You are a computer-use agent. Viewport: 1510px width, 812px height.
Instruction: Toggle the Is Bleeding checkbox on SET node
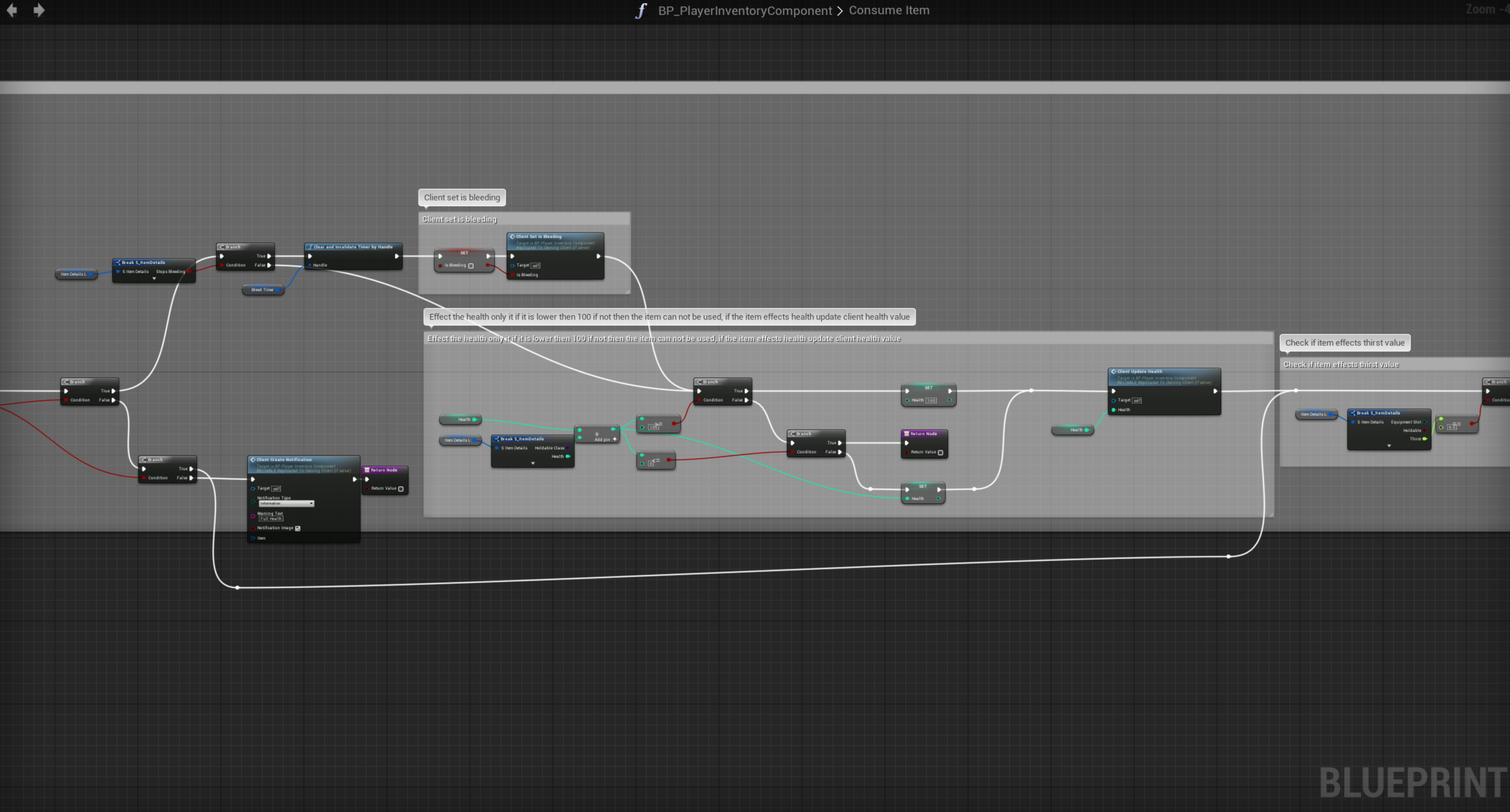coord(471,265)
